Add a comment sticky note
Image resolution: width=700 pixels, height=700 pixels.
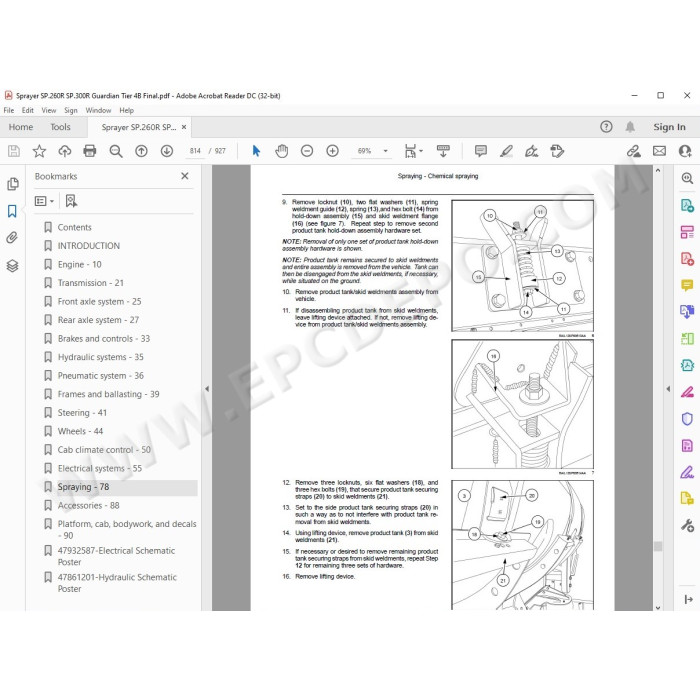[480, 151]
